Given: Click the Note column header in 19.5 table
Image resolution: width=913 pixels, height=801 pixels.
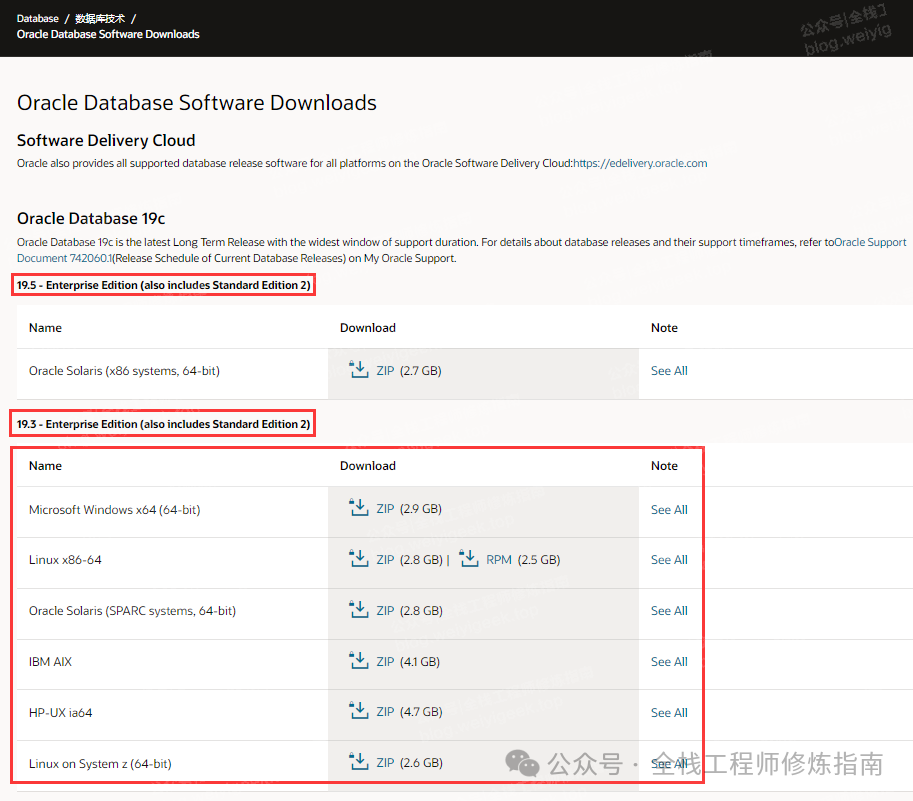Looking at the screenshot, I should [x=664, y=328].
